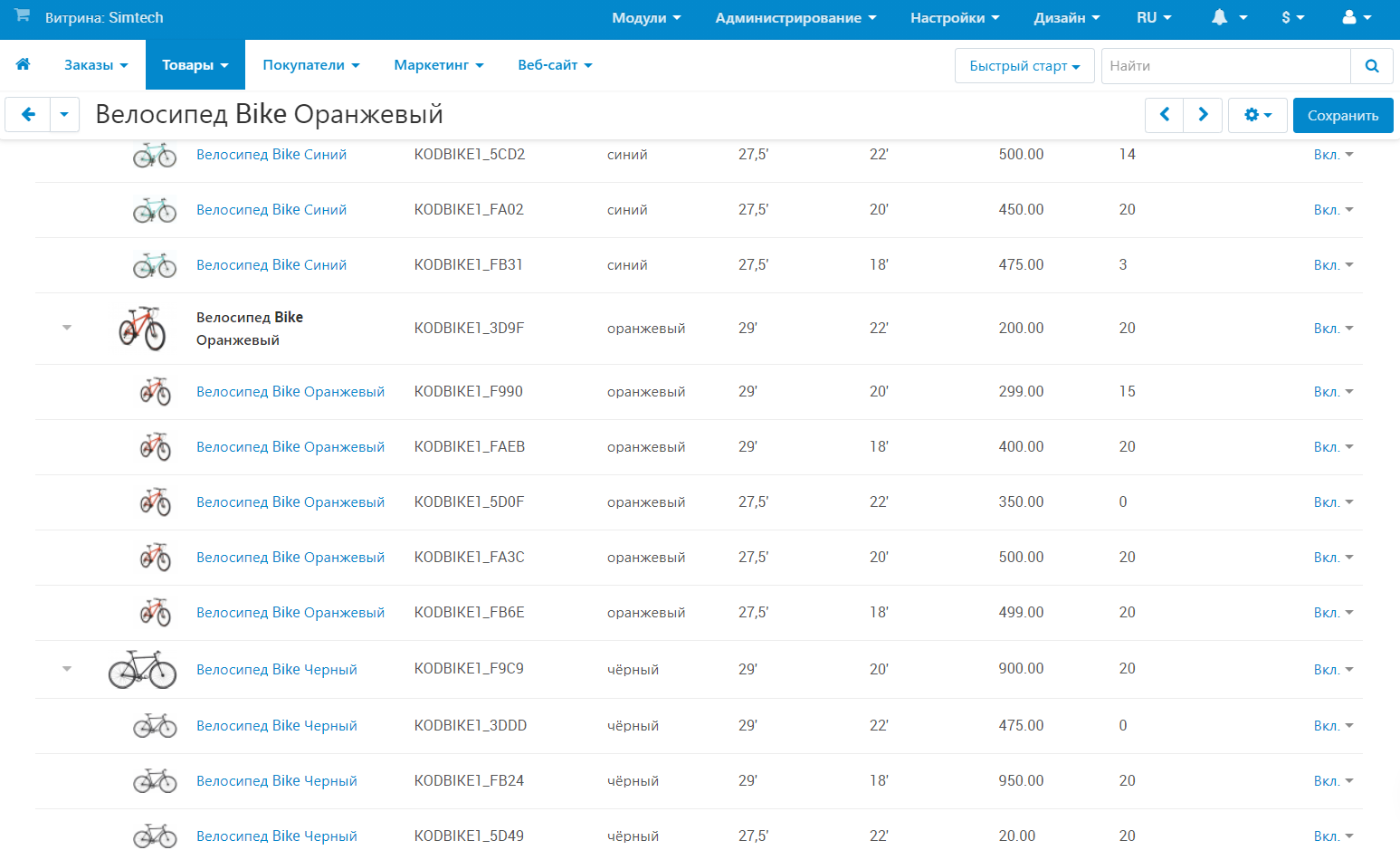Open the Товары menu
Viewport: 1400px width, 850px height.
click(x=195, y=65)
